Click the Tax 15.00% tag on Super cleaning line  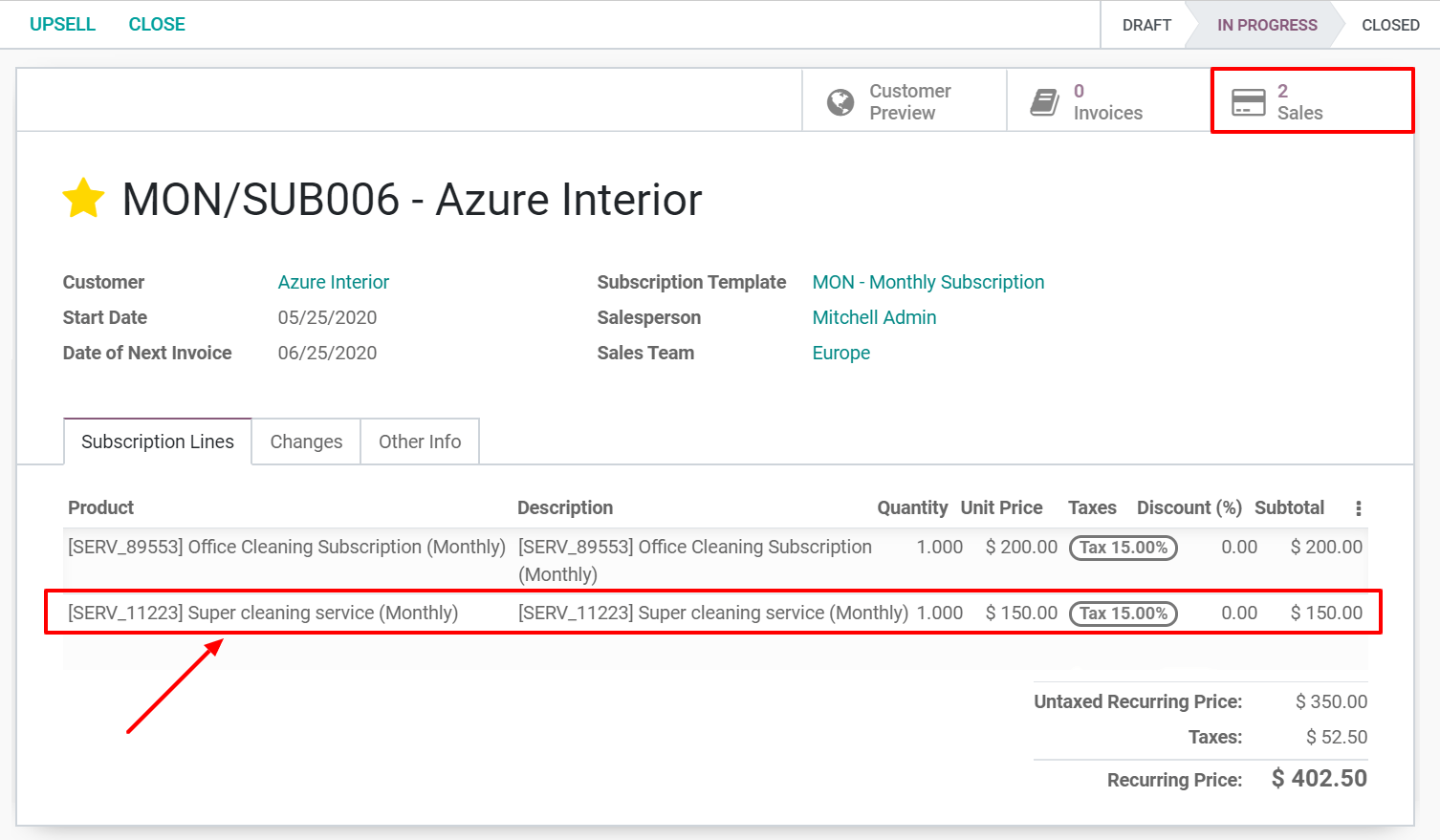tap(1123, 613)
